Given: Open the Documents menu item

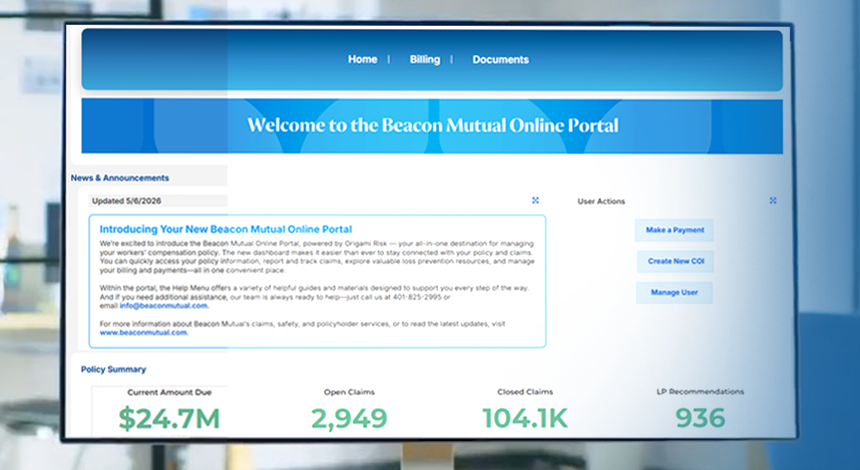Looking at the screenshot, I should (x=500, y=59).
